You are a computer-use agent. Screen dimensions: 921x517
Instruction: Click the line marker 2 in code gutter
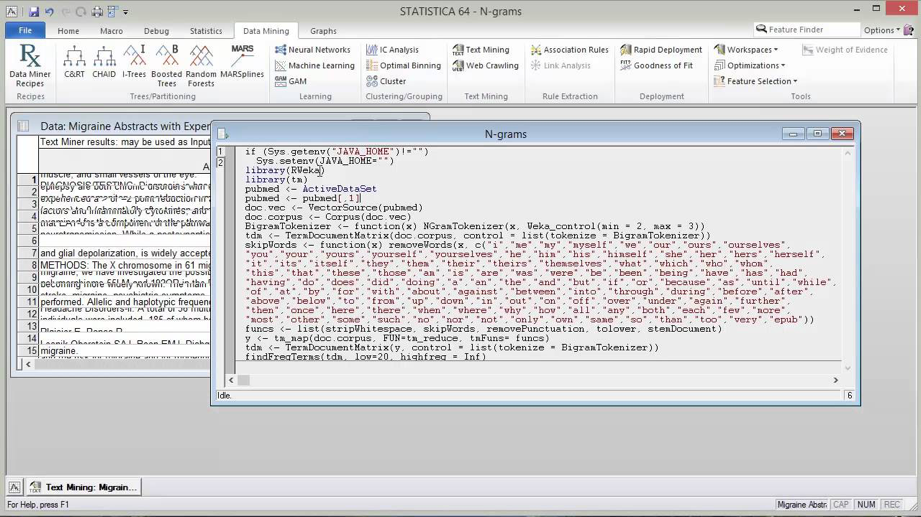(221, 162)
